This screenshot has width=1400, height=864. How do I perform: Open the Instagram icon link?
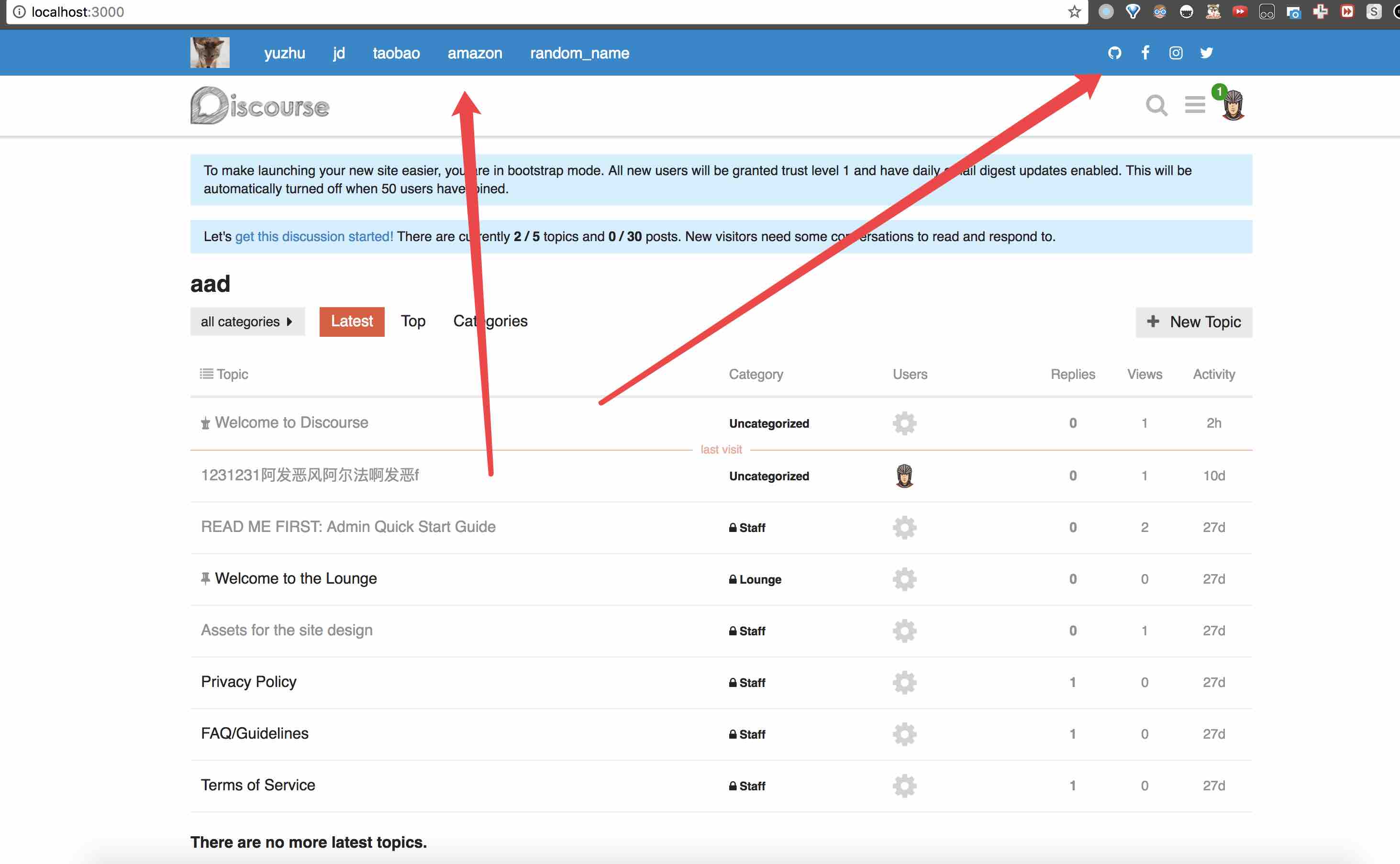tap(1176, 53)
